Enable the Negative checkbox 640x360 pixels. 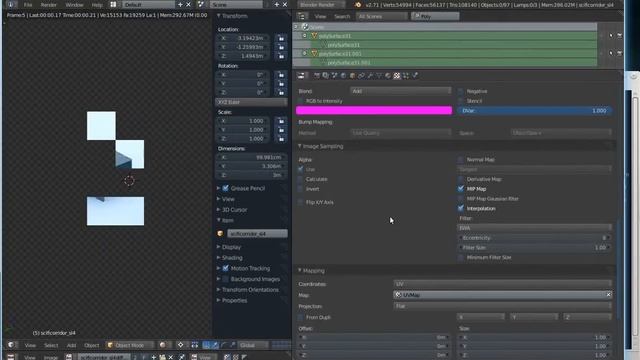click(460, 91)
